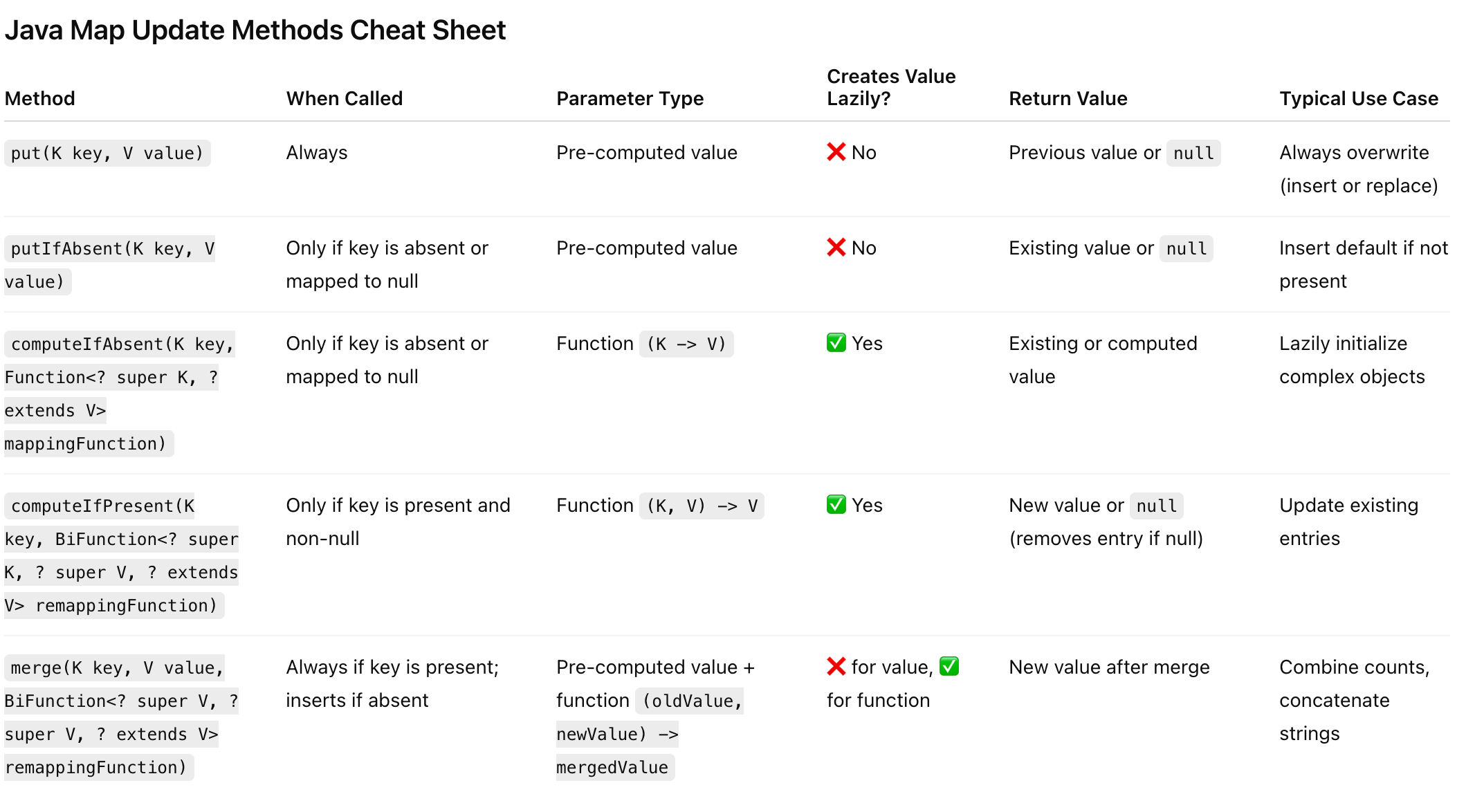Click the put(K key, V value) code
The image size is (1475, 812).
(107, 153)
